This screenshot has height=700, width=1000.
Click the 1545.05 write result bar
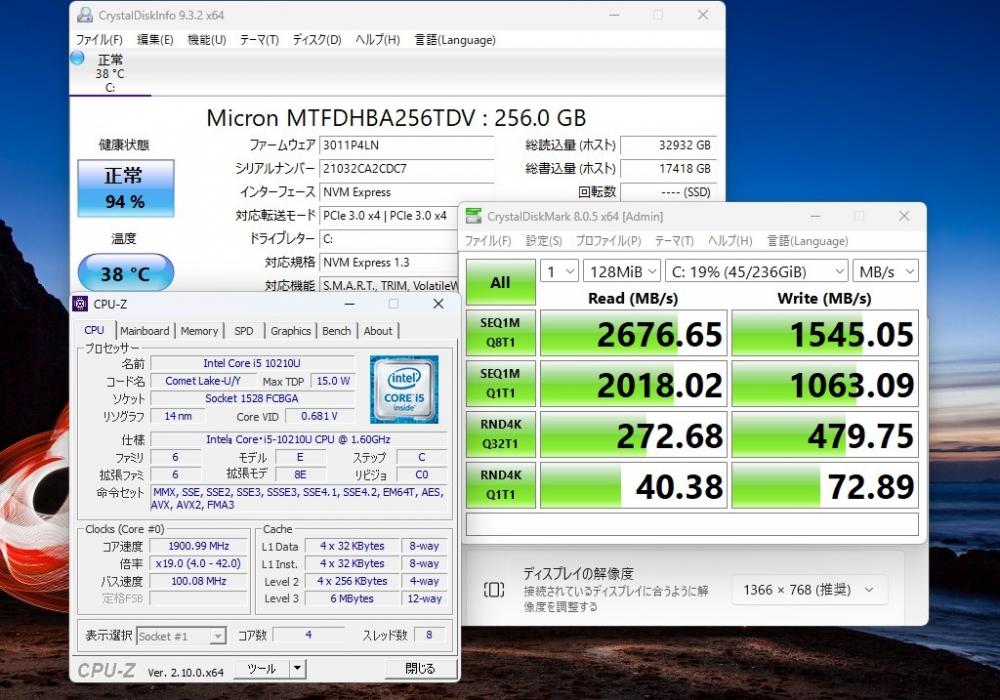[825, 333]
